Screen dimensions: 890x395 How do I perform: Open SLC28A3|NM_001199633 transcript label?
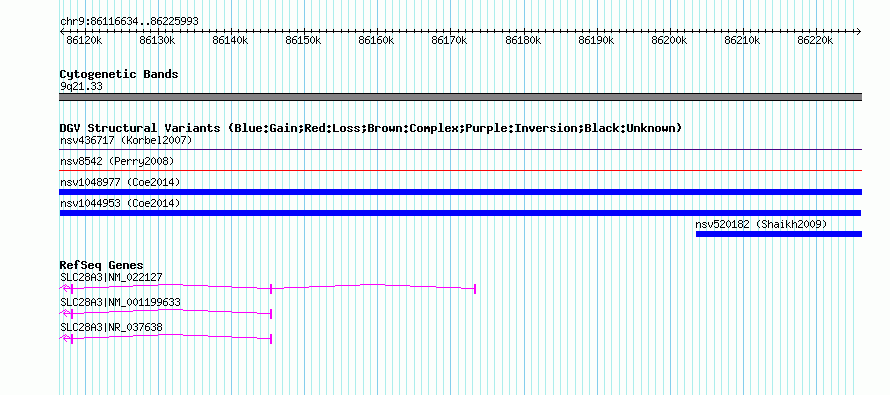[120, 302]
